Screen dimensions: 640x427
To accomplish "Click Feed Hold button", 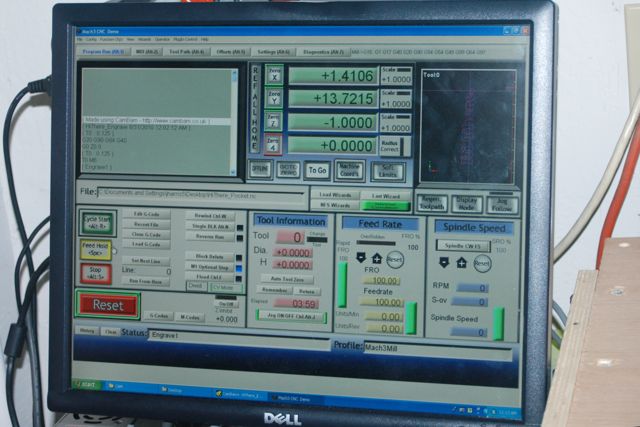I will pos(96,249).
